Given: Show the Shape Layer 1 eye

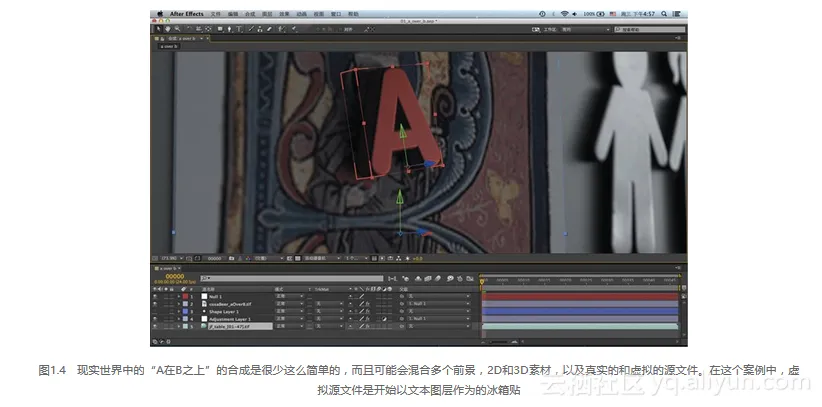Looking at the screenshot, I should click(x=155, y=311).
